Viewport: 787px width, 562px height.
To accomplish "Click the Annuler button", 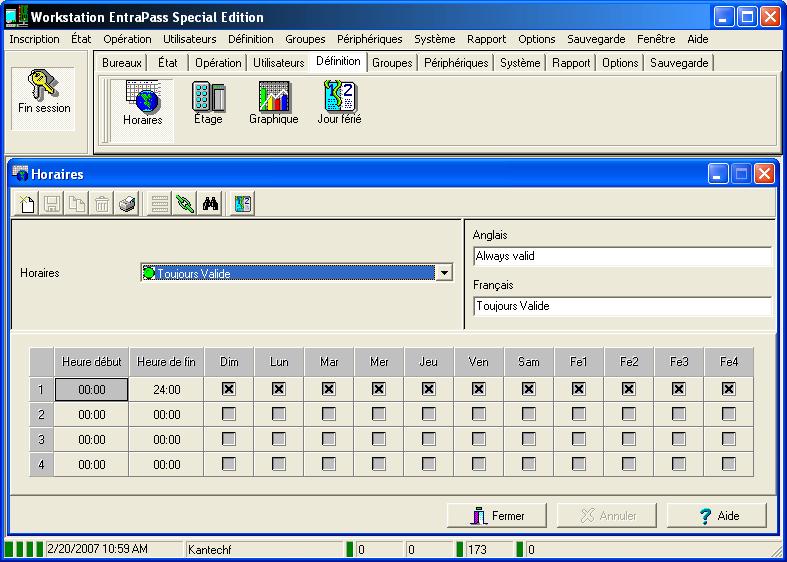I will [606, 515].
